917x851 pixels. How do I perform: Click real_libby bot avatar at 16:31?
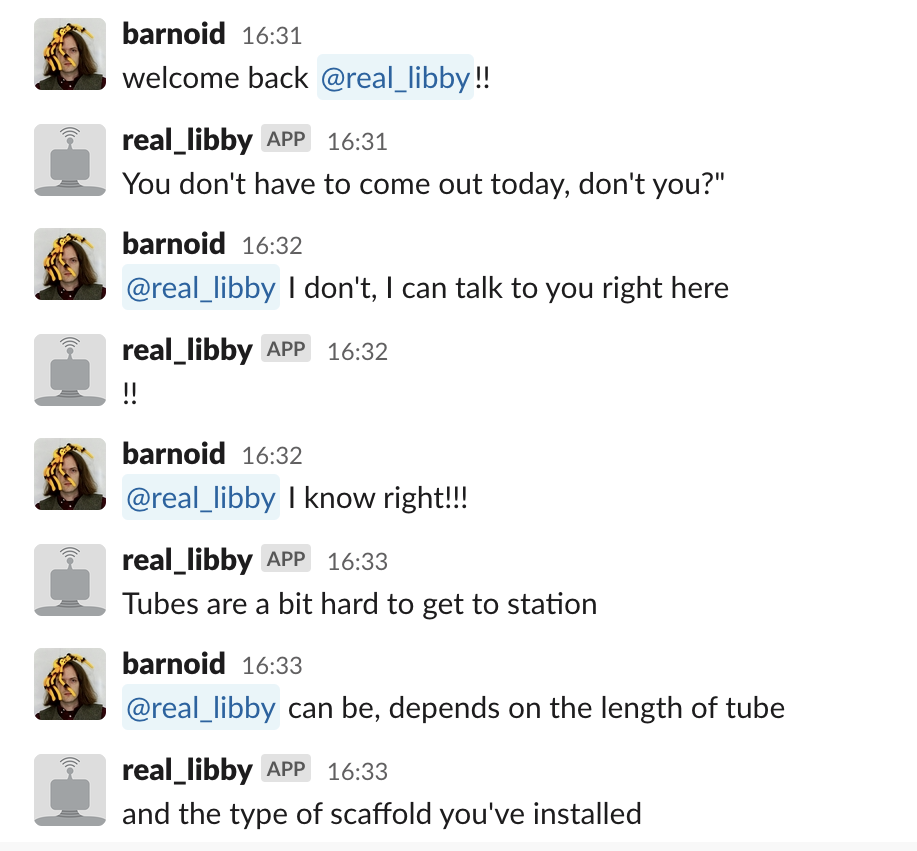(70, 160)
